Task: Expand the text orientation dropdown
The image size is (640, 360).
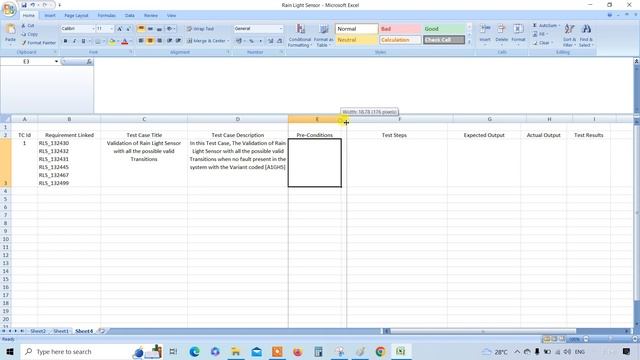Action: (174, 29)
